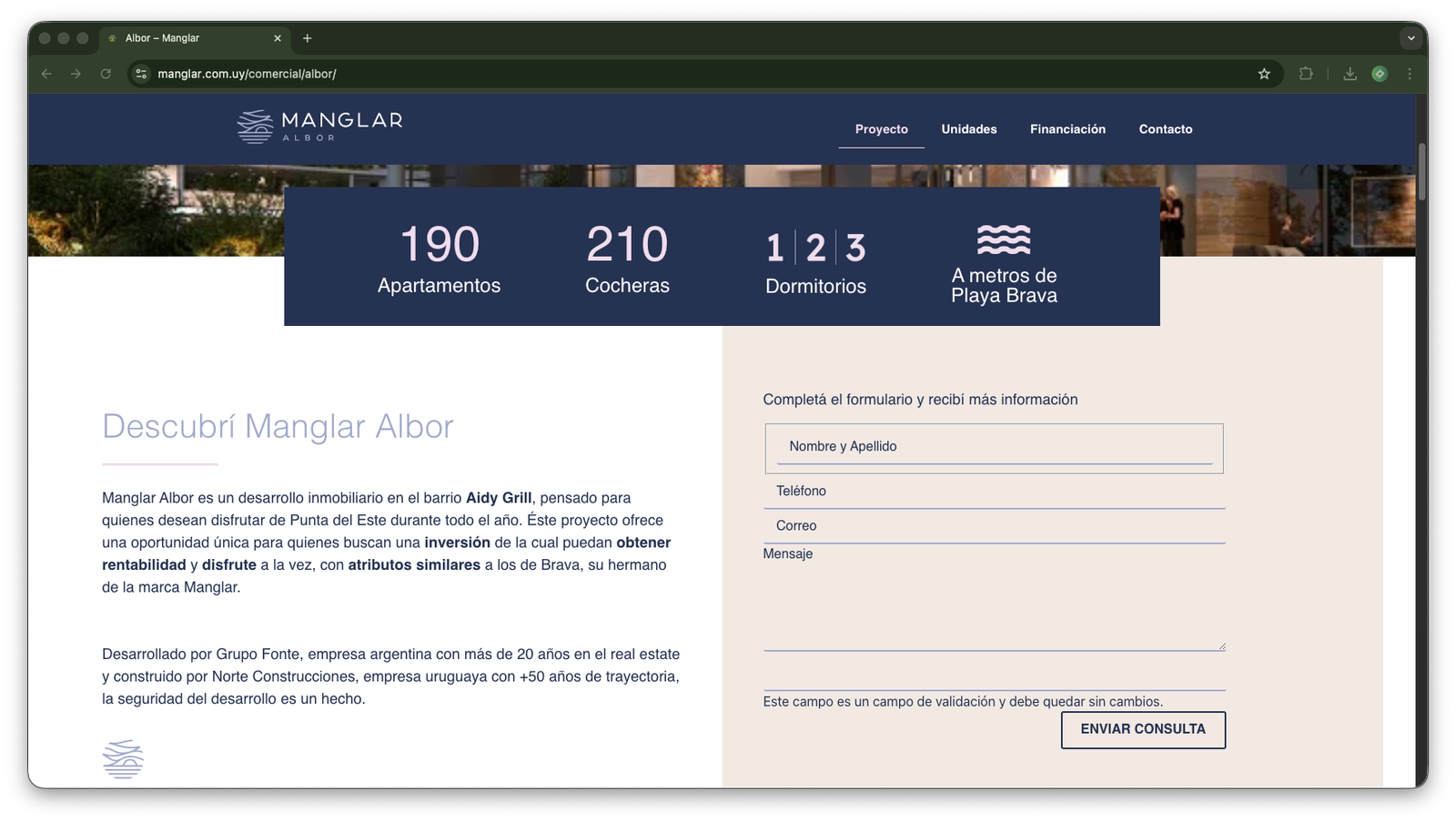
Task: Click the Manglar Albor logo in header
Action: point(319,127)
